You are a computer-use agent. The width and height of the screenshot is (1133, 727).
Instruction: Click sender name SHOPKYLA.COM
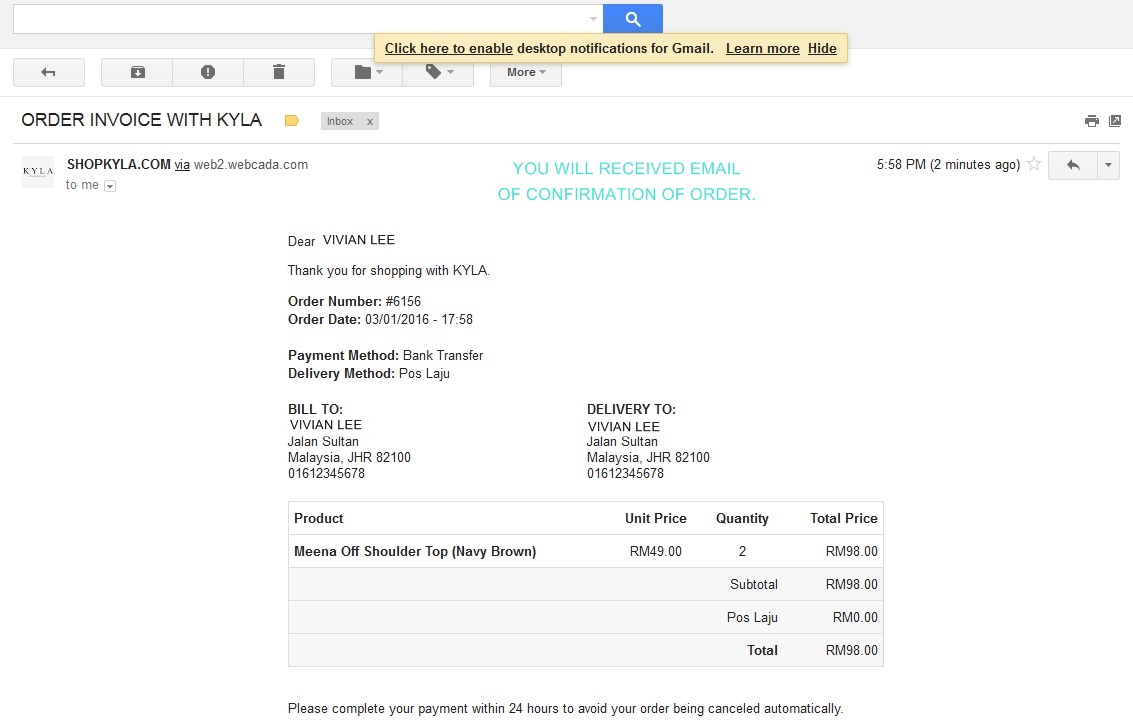coord(119,164)
